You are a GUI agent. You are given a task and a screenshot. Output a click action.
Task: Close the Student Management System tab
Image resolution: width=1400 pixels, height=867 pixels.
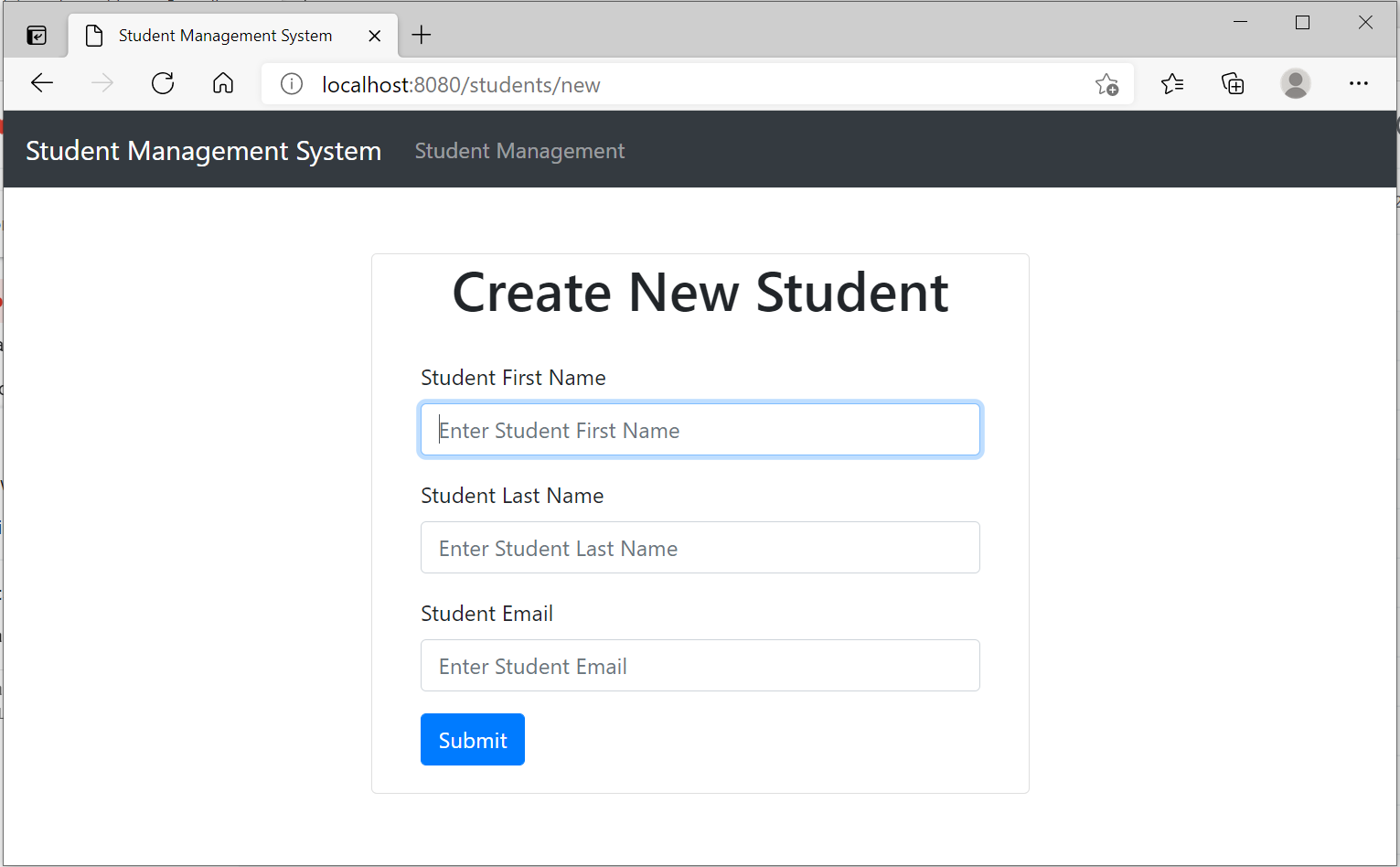[375, 36]
